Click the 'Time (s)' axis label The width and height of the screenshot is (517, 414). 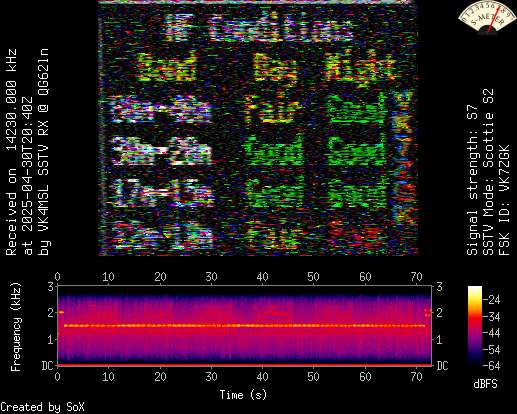point(243,395)
